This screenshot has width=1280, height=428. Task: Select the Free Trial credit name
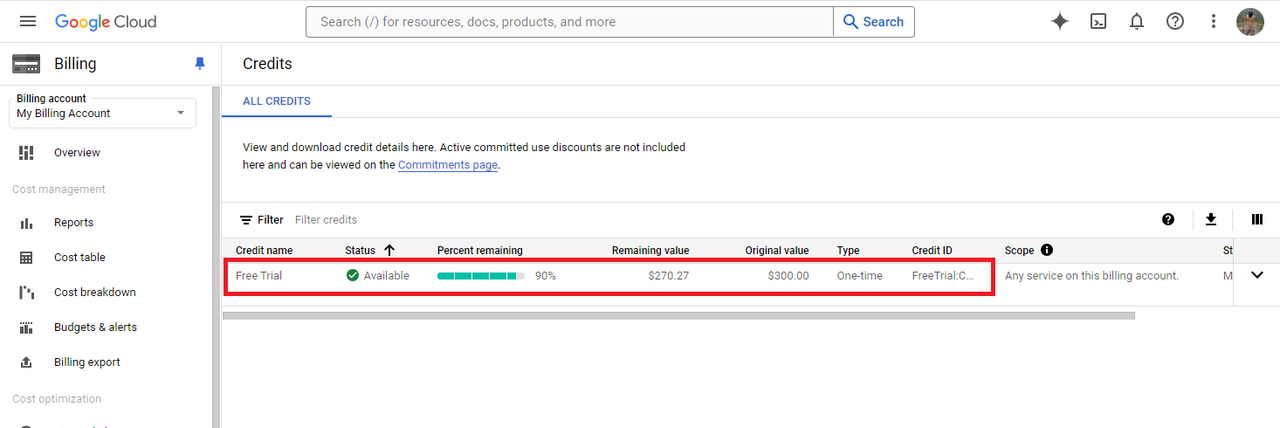tap(259, 275)
